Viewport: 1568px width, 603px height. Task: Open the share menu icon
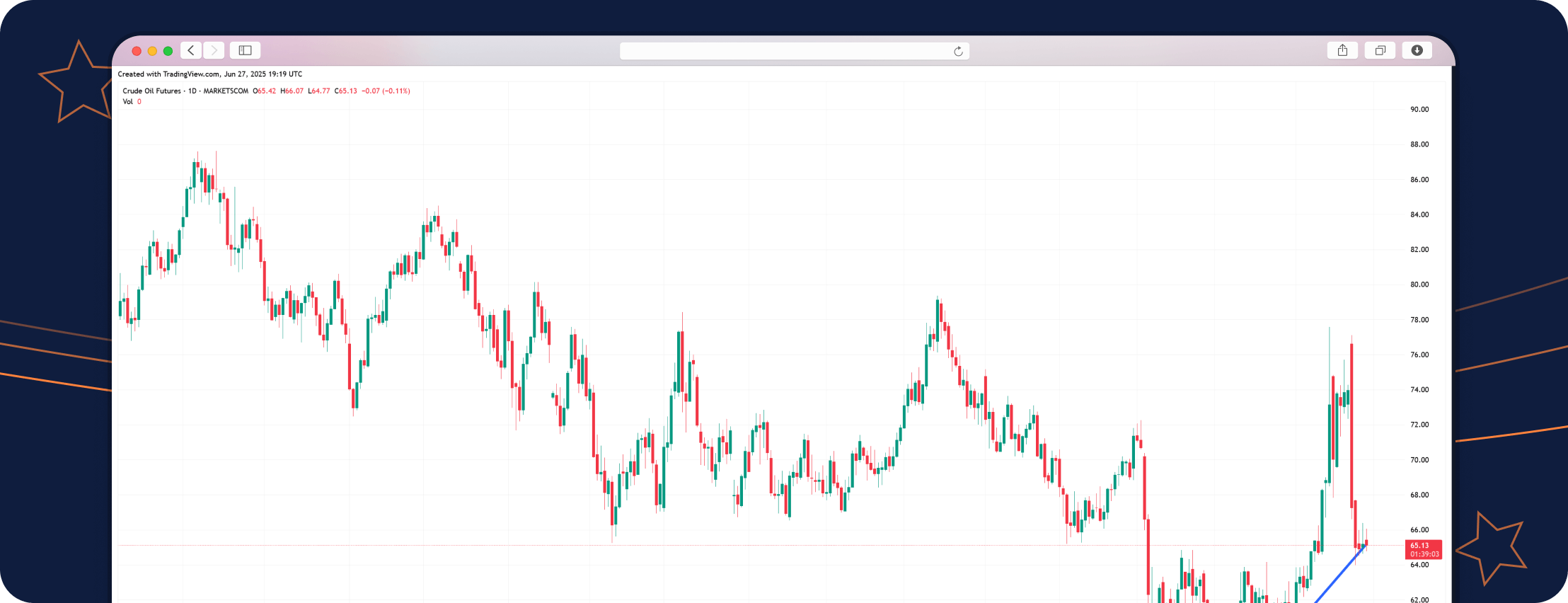[1342, 50]
